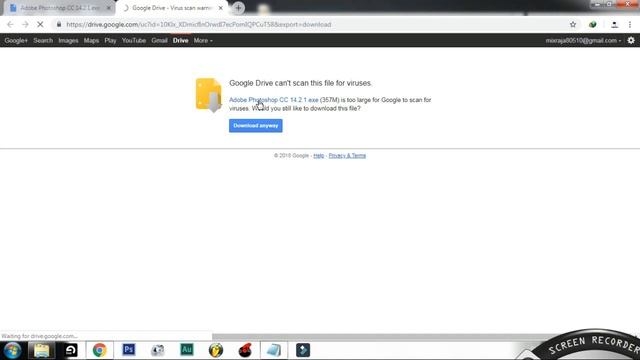Image resolution: width=640 pixels, height=360 pixels.
Task: Expand the More dropdown menu
Action: [203, 40]
